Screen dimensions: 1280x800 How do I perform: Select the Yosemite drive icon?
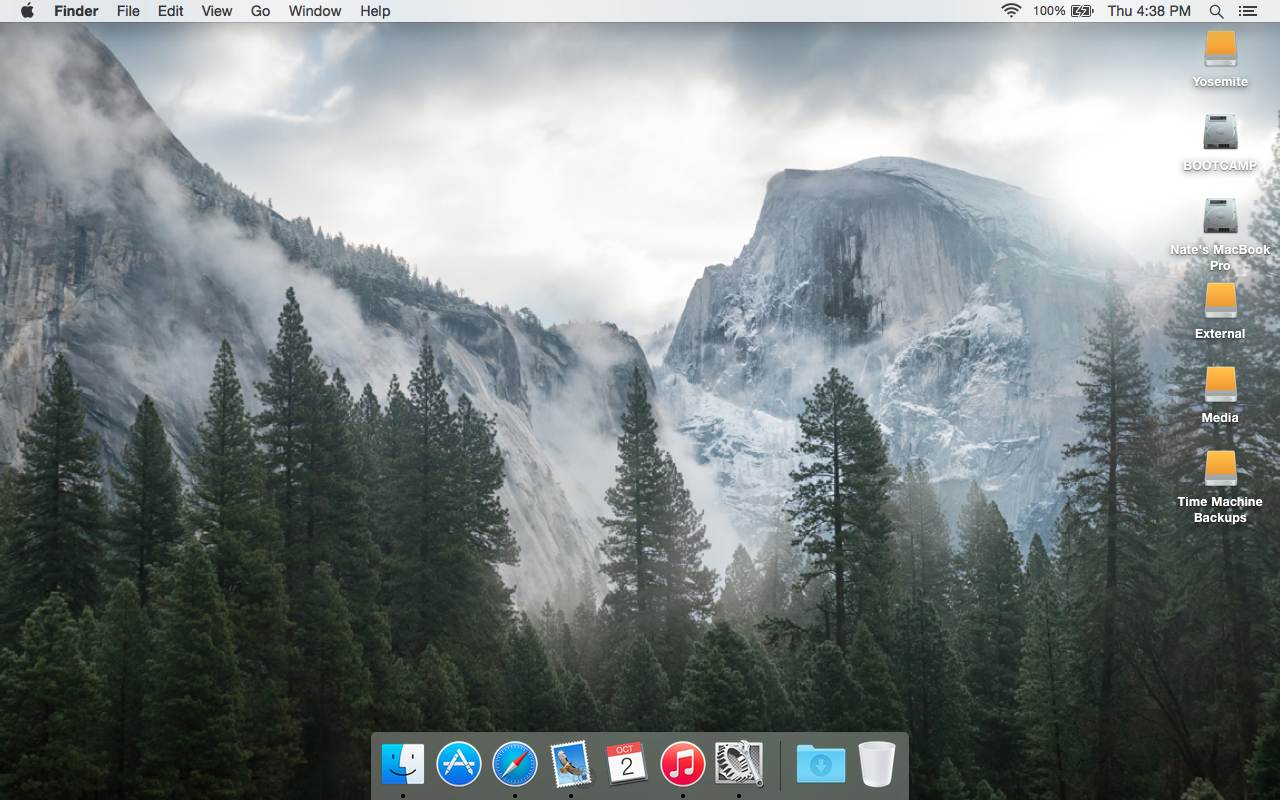pos(1220,49)
